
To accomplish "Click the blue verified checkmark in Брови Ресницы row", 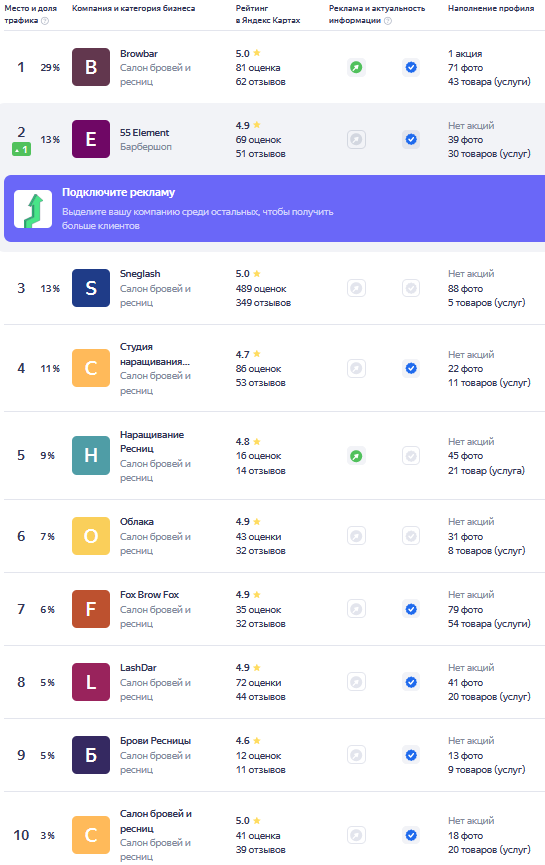I will tap(411, 755).
